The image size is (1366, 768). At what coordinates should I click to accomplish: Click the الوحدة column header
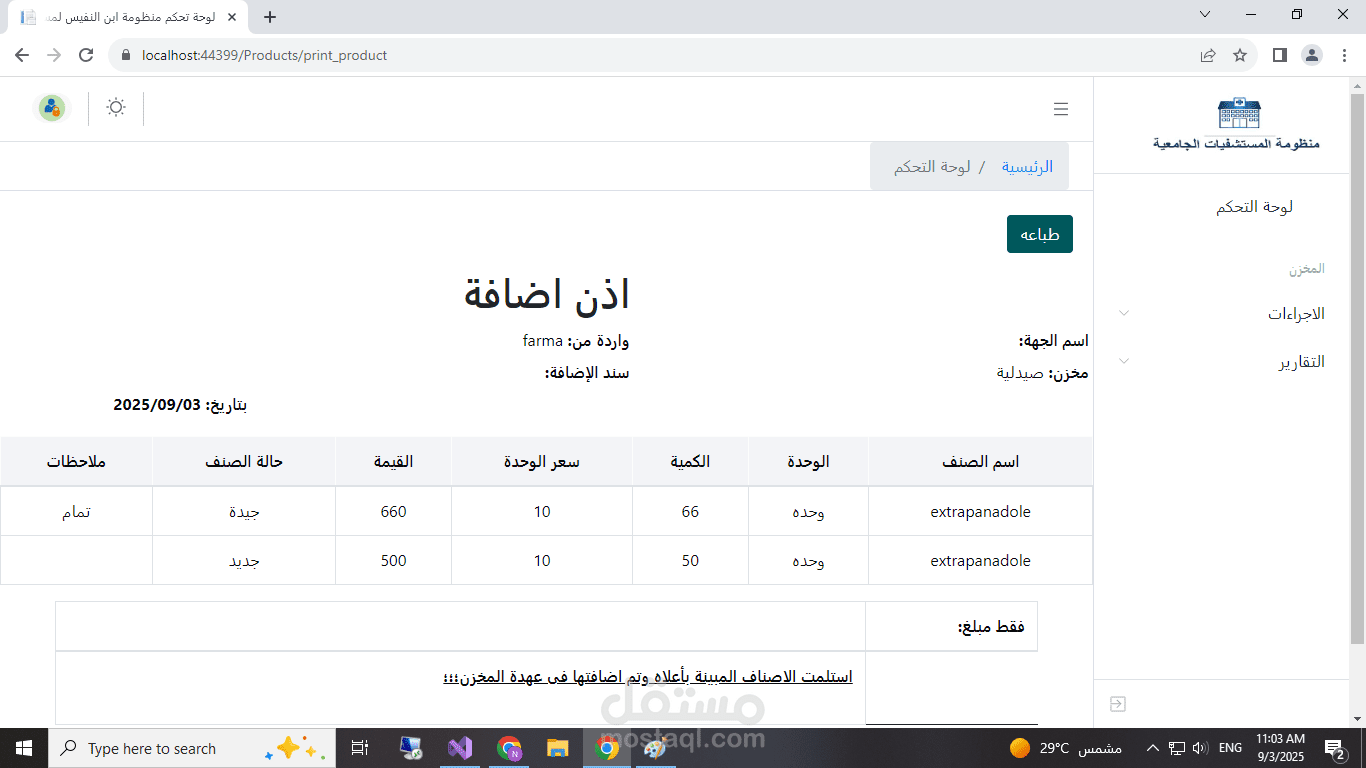[x=808, y=461]
